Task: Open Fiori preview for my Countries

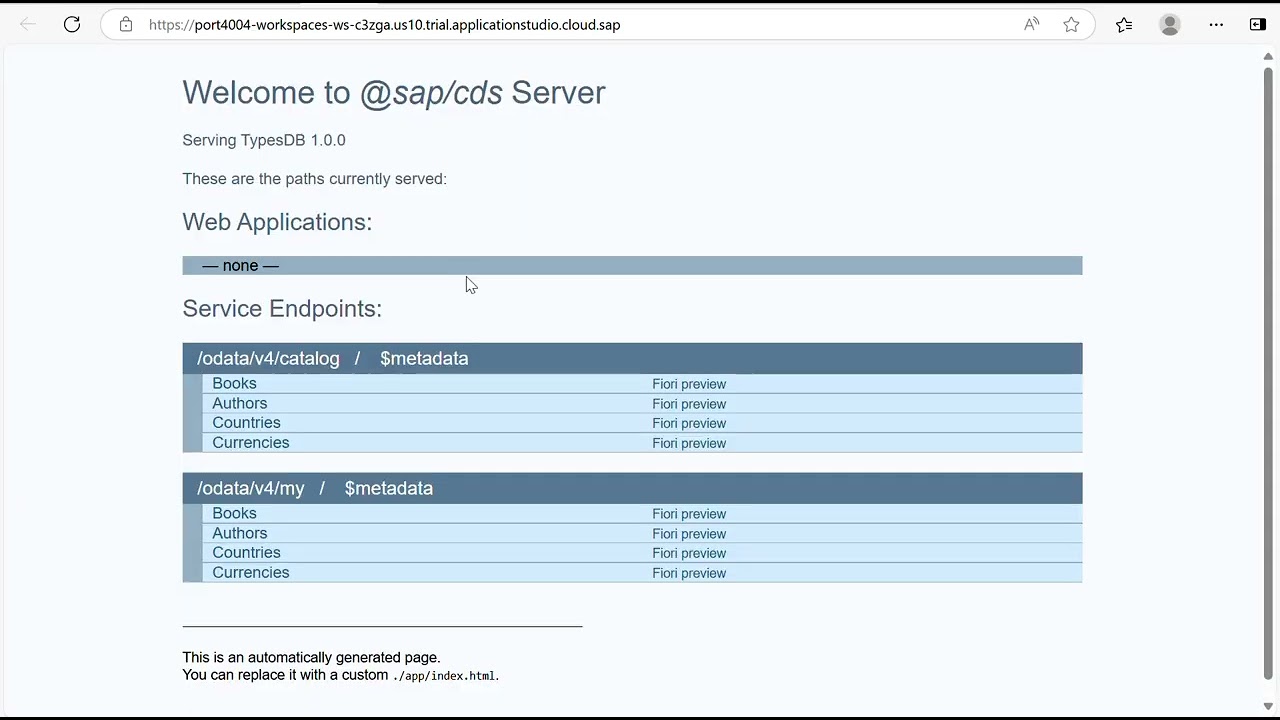Action: tap(689, 553)
